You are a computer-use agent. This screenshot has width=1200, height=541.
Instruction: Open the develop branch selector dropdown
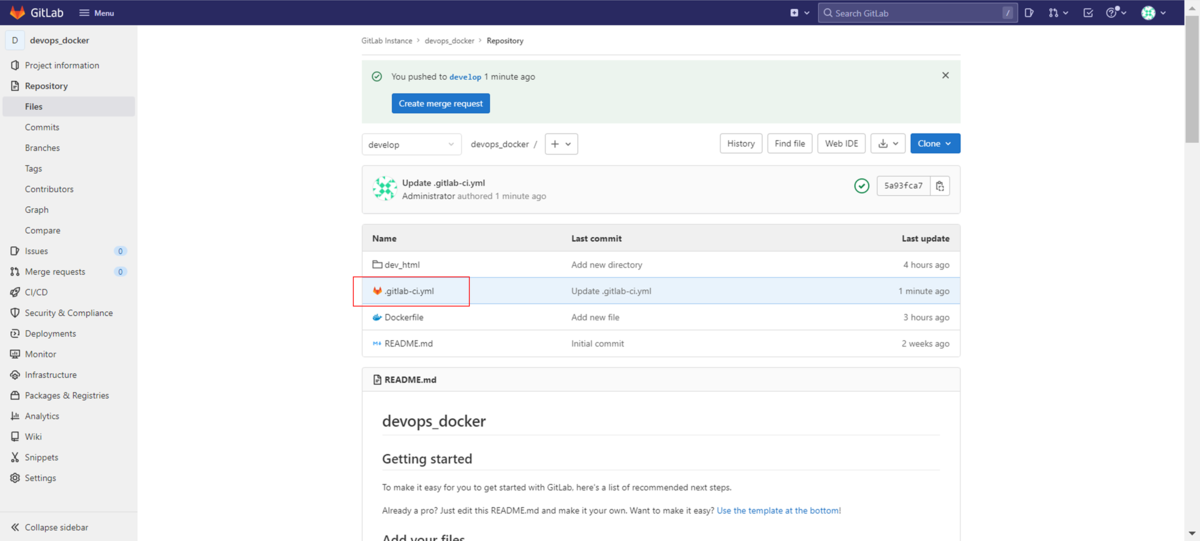pos(411,144)
